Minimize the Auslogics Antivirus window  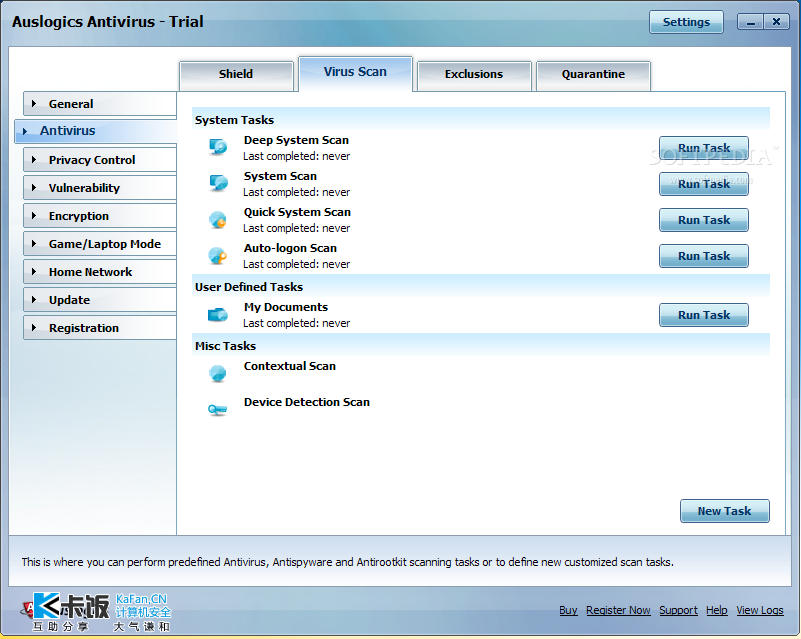click(x=750, y=22)
